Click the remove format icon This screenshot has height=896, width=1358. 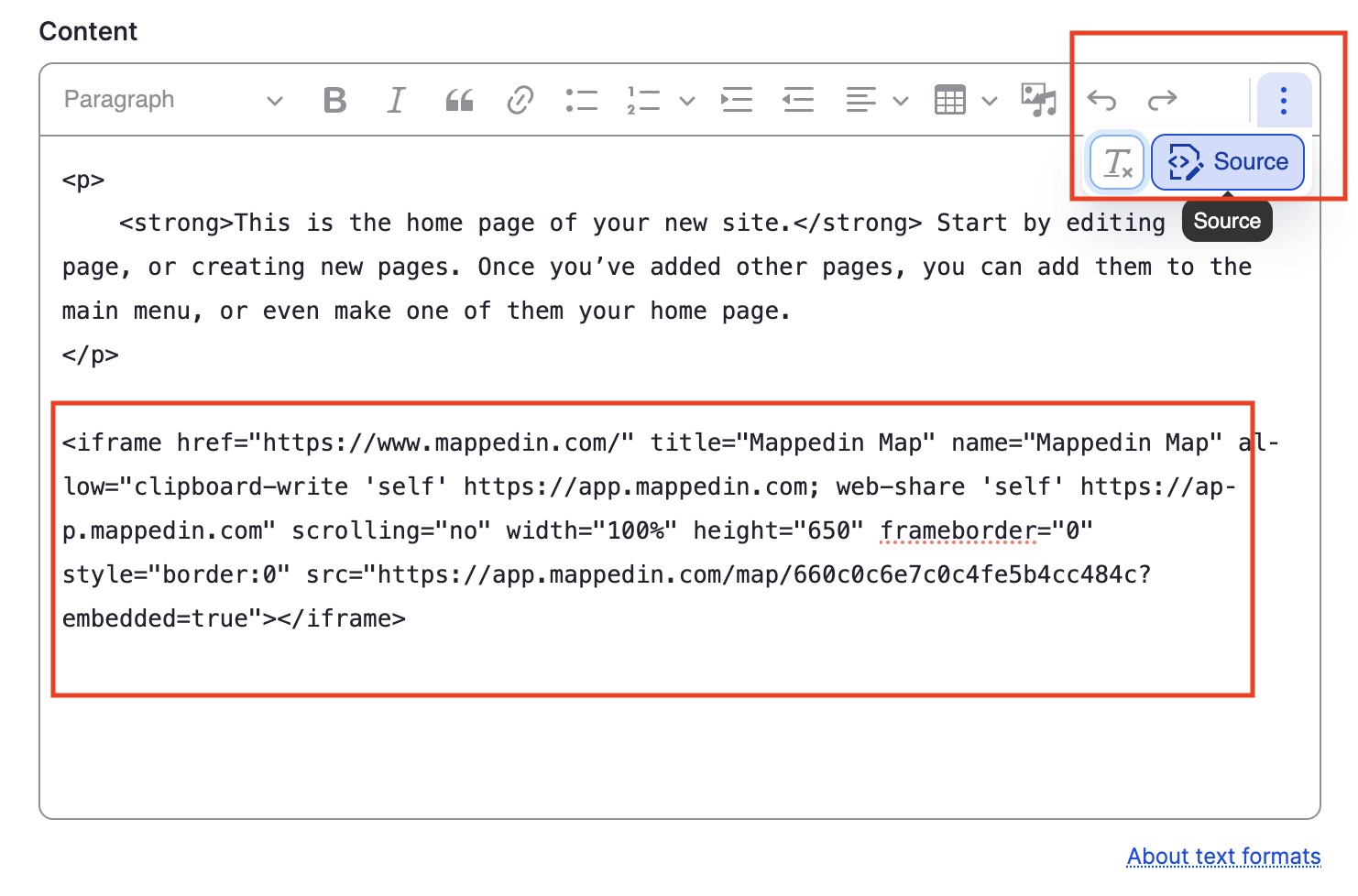1118,163
